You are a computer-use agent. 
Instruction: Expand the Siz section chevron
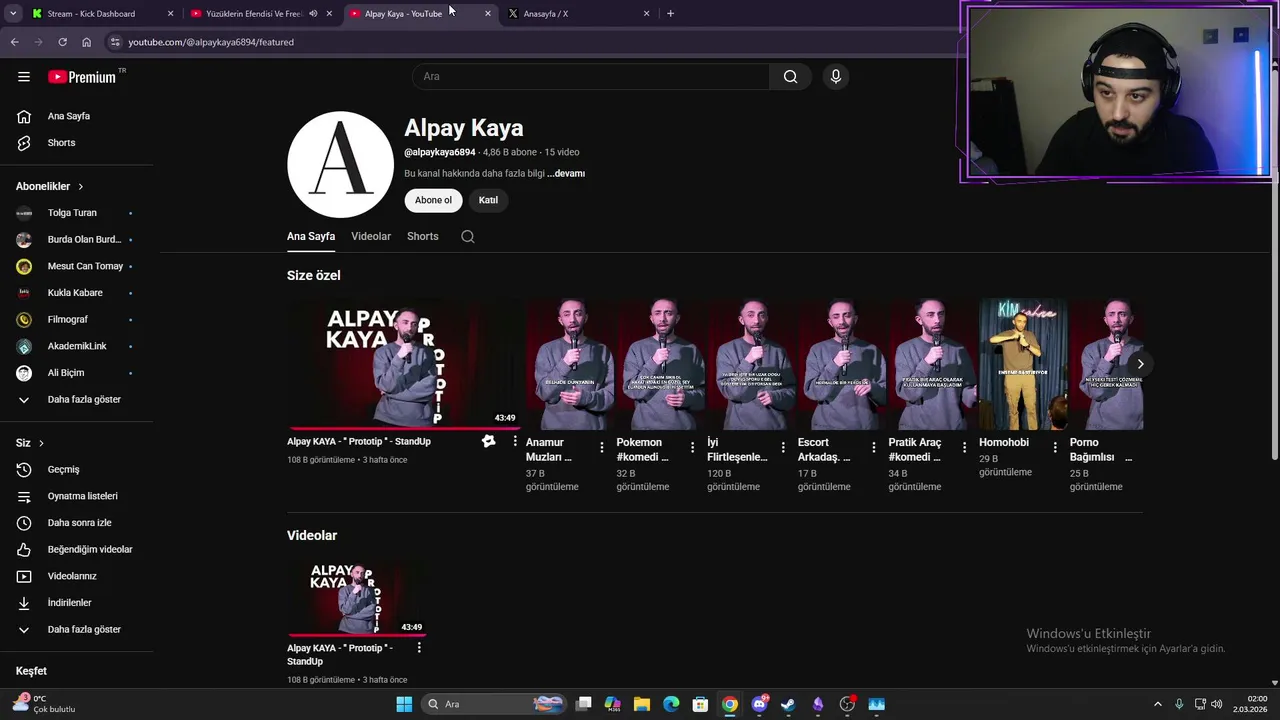pos(41,443)
